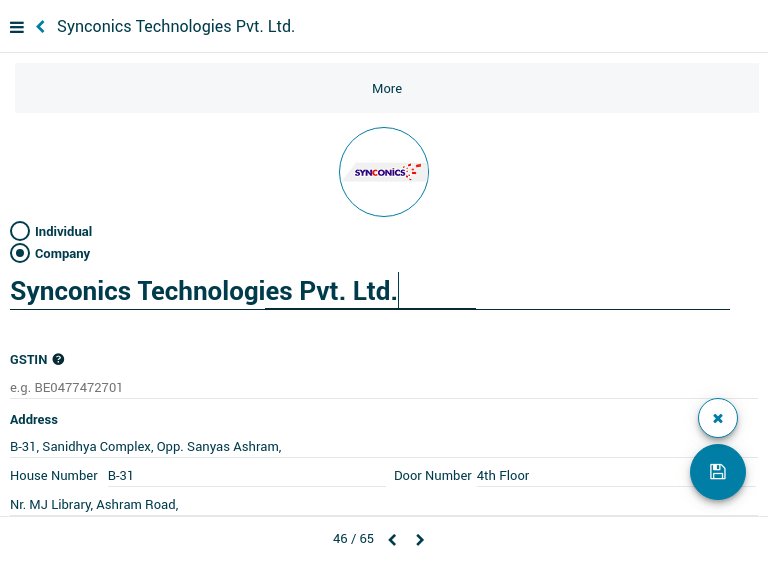Click the 46 / 65 pager counter
The height and width of the screenshot is (568, 768).
click(x=353, y=539)
